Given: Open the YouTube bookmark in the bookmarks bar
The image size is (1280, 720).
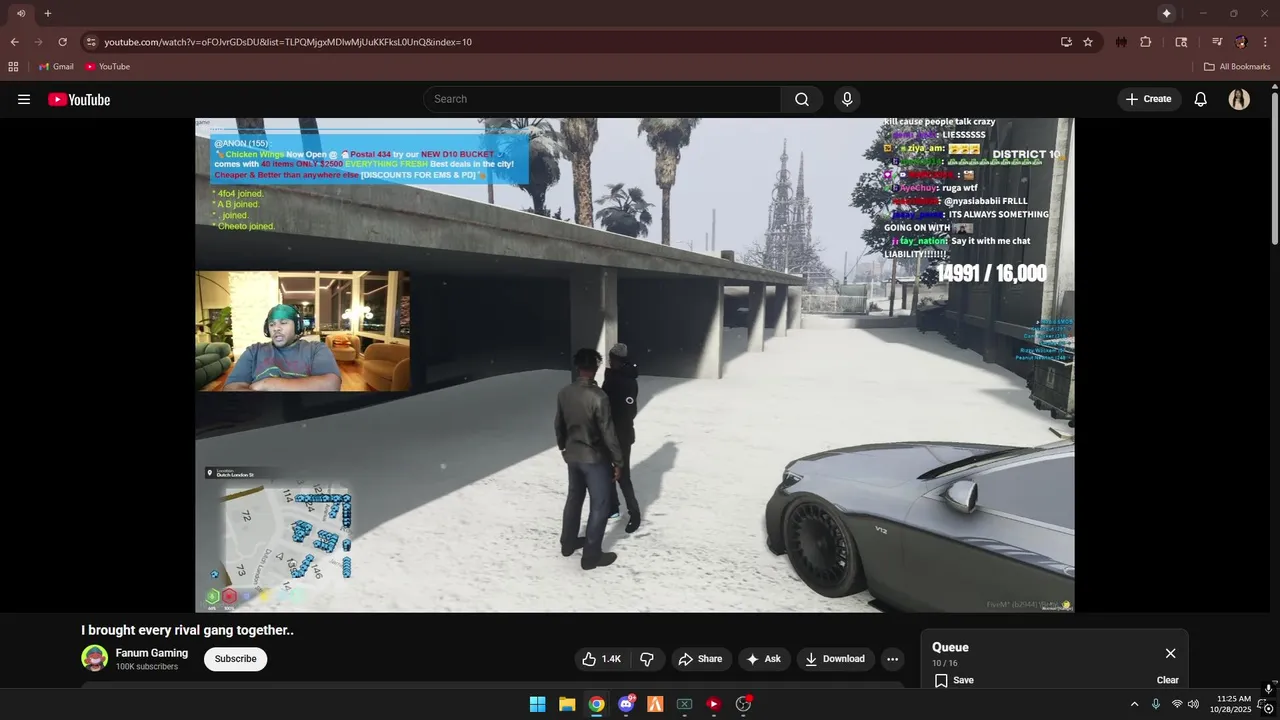Looking at the screenshot, I should [x=108, y=67].
